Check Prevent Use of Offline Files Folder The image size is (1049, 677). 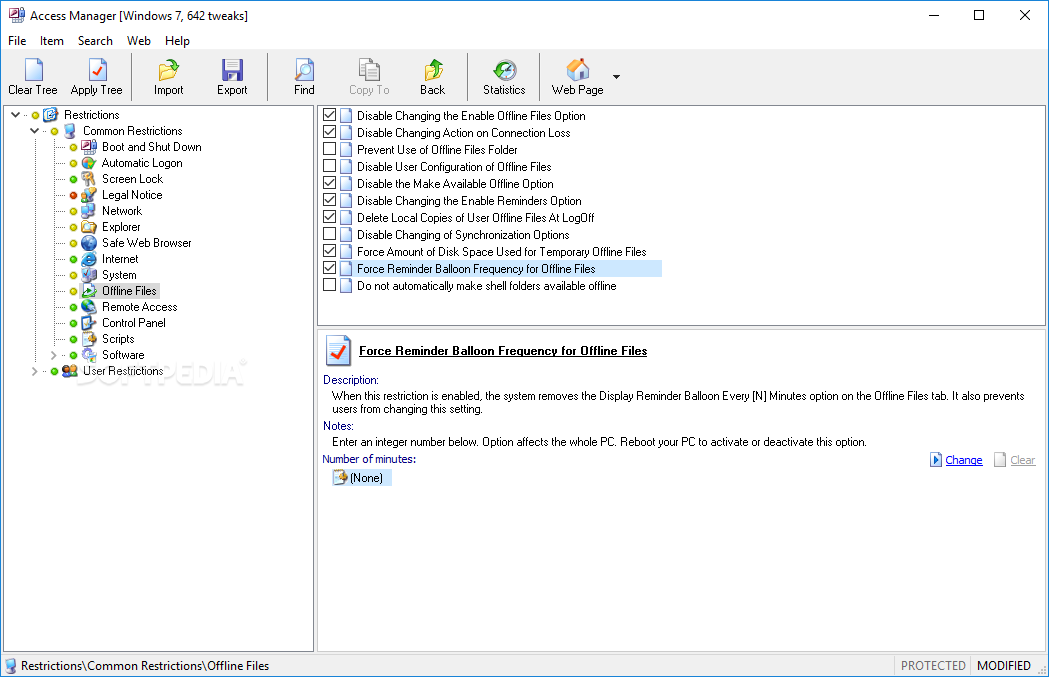329,149
